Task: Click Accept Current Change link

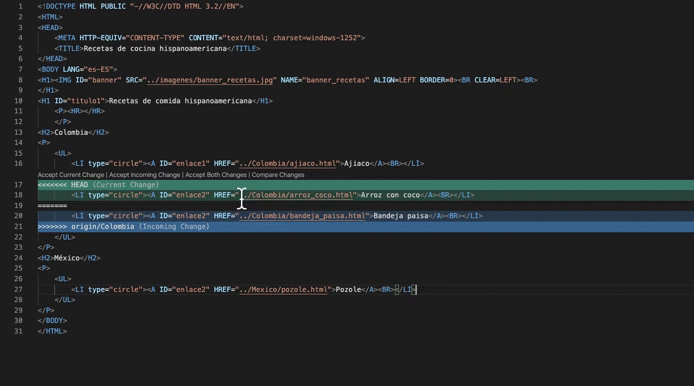Action: [x=71, y=175]
